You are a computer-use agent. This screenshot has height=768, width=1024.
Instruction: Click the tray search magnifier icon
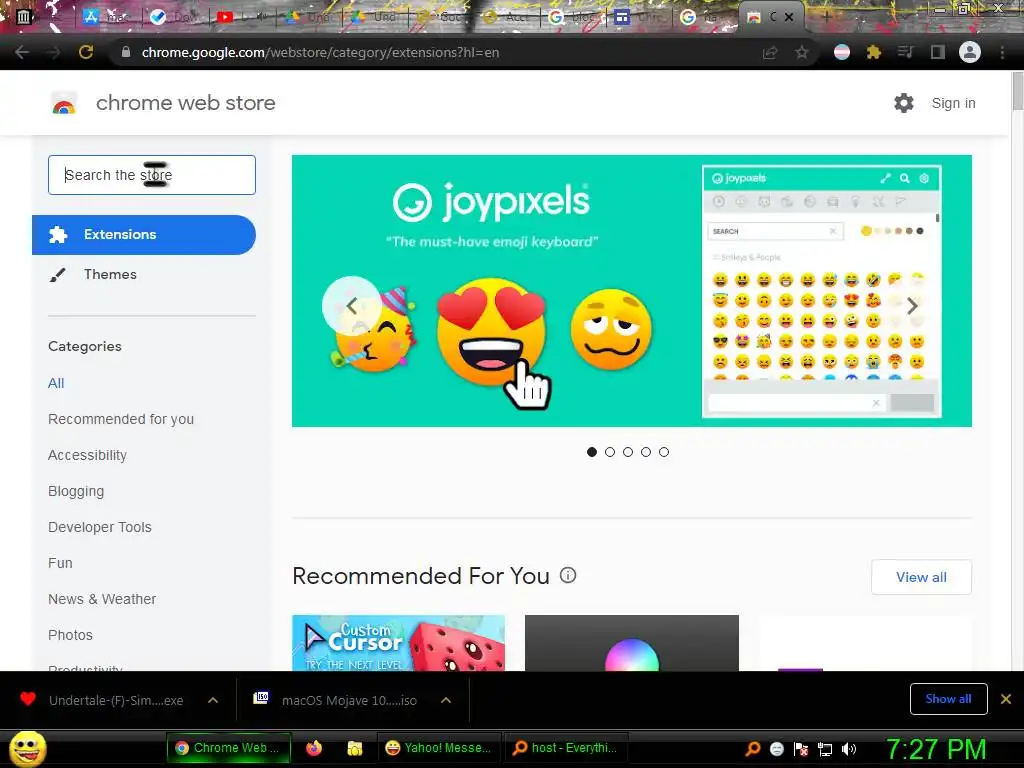[752, 748]
